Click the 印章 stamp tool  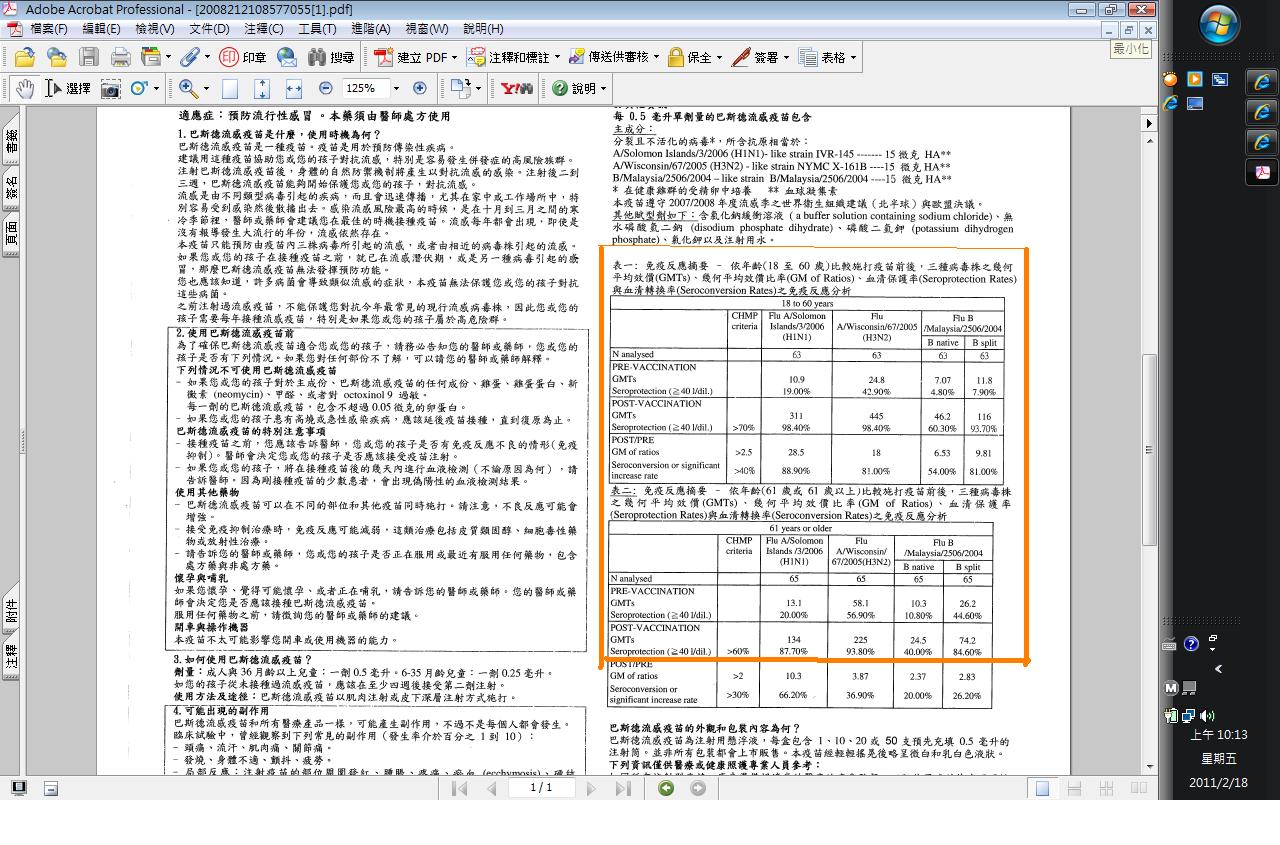[x=242, y=58]
